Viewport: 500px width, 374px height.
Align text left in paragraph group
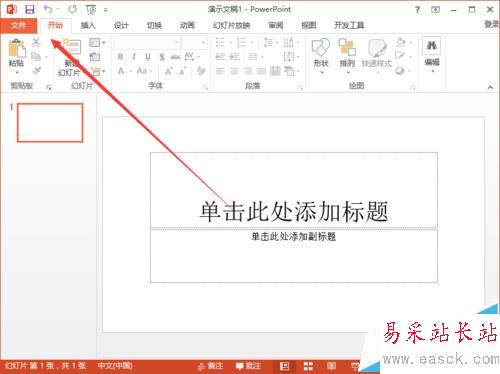coord(220,71)
